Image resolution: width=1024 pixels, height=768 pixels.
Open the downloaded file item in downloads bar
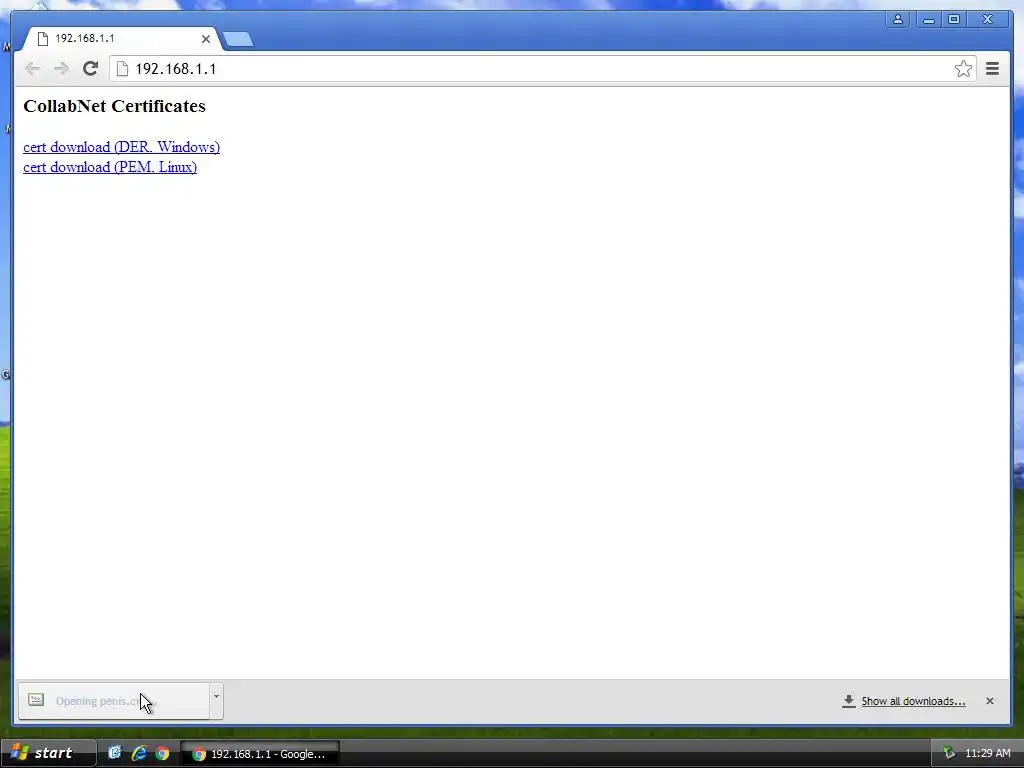(x=114, y=701)
